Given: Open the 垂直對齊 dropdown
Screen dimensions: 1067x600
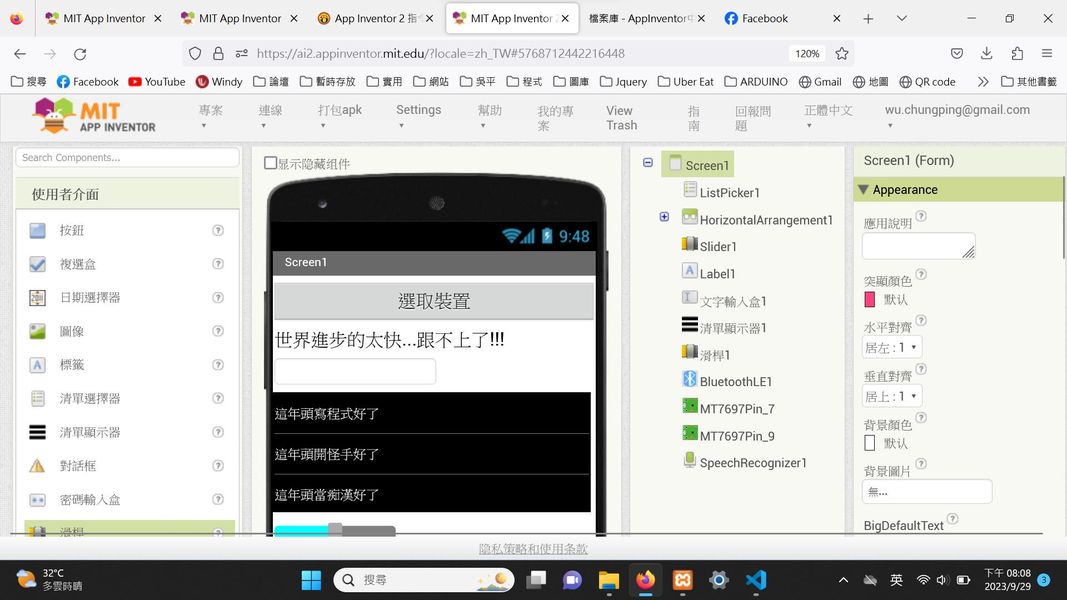Looking at the screenshot, I should 890,395.
